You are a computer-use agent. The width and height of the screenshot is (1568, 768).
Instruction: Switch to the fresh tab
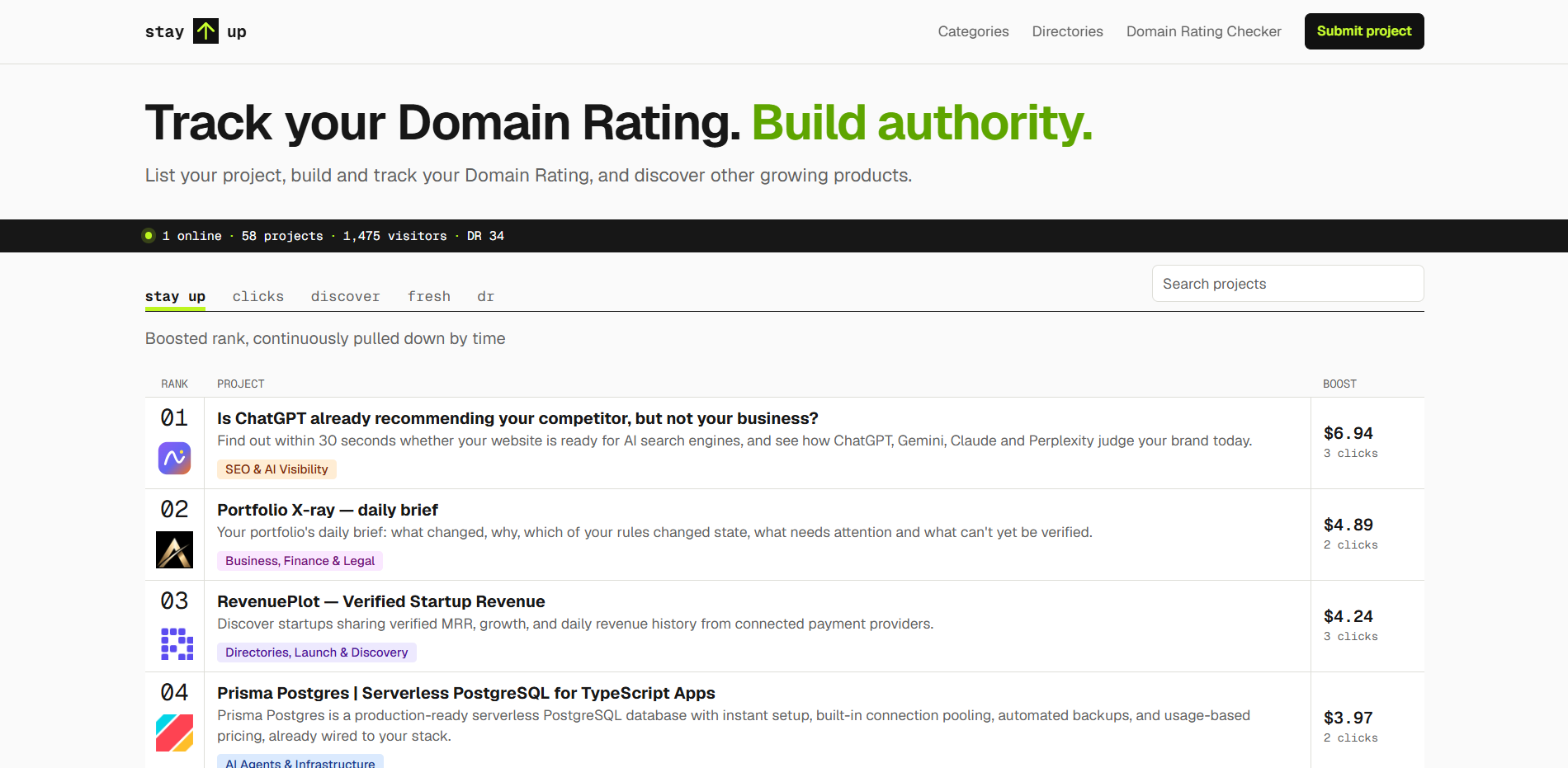(429, 296)
